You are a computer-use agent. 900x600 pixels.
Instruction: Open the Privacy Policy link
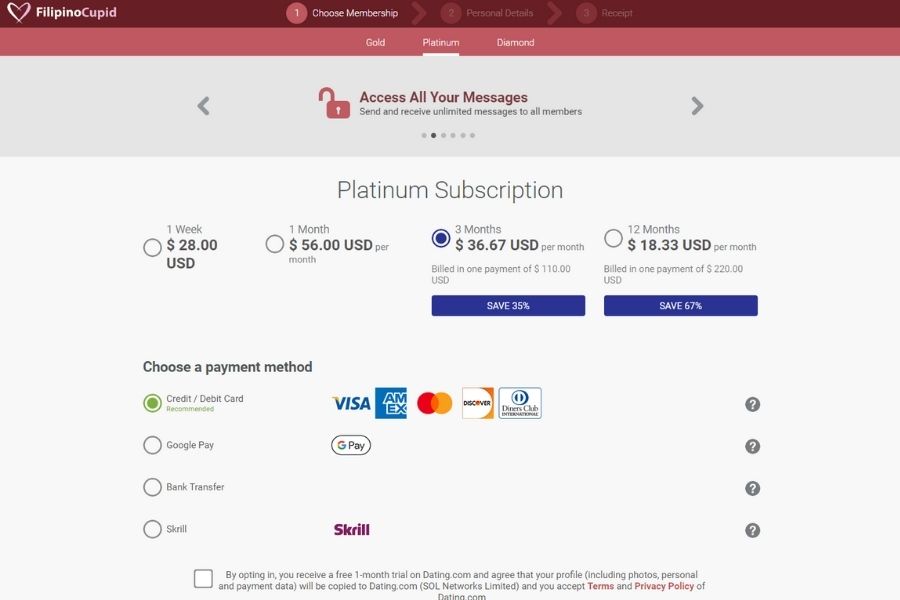663,586
